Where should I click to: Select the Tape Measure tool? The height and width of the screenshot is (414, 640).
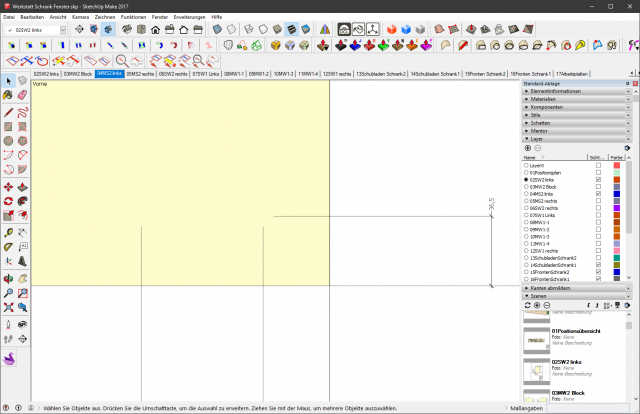8,232
